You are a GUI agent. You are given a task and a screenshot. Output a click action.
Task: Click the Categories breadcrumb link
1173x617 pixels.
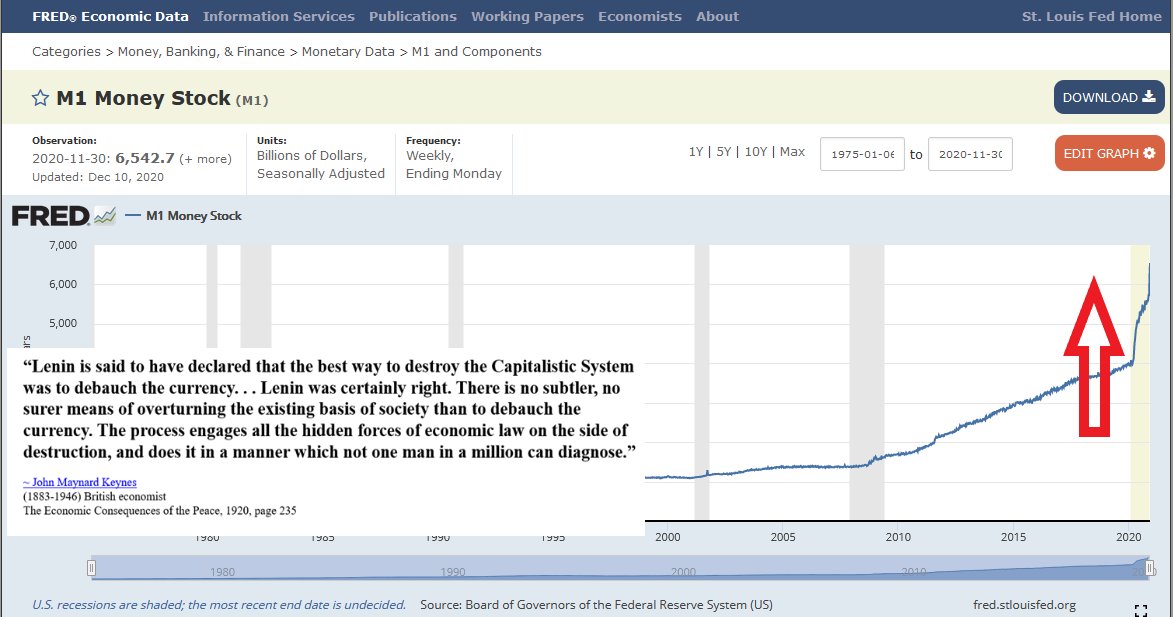pos(66,52)
